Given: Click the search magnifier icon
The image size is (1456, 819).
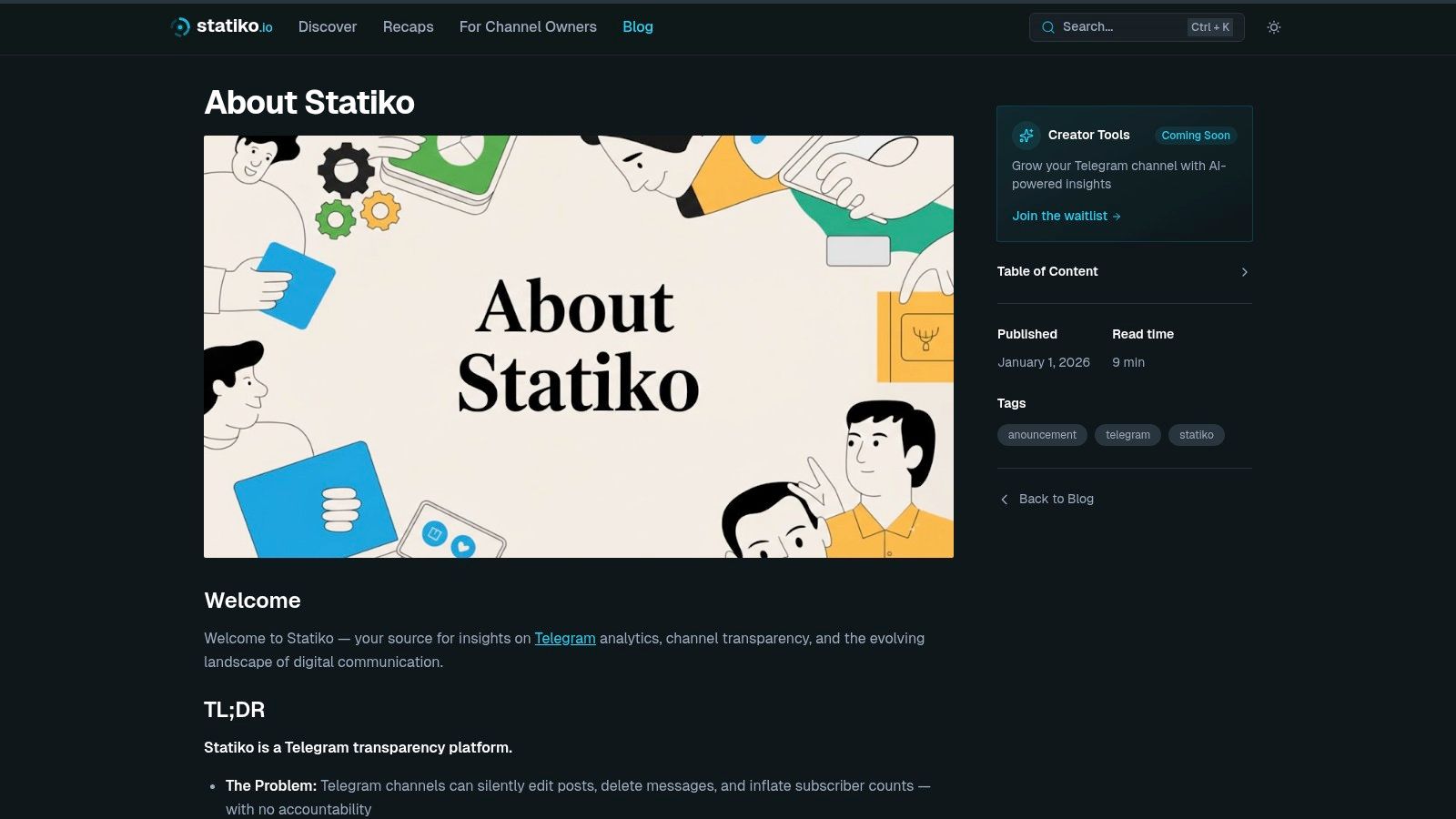Looking at the screenshot, I should point(1048,27).
